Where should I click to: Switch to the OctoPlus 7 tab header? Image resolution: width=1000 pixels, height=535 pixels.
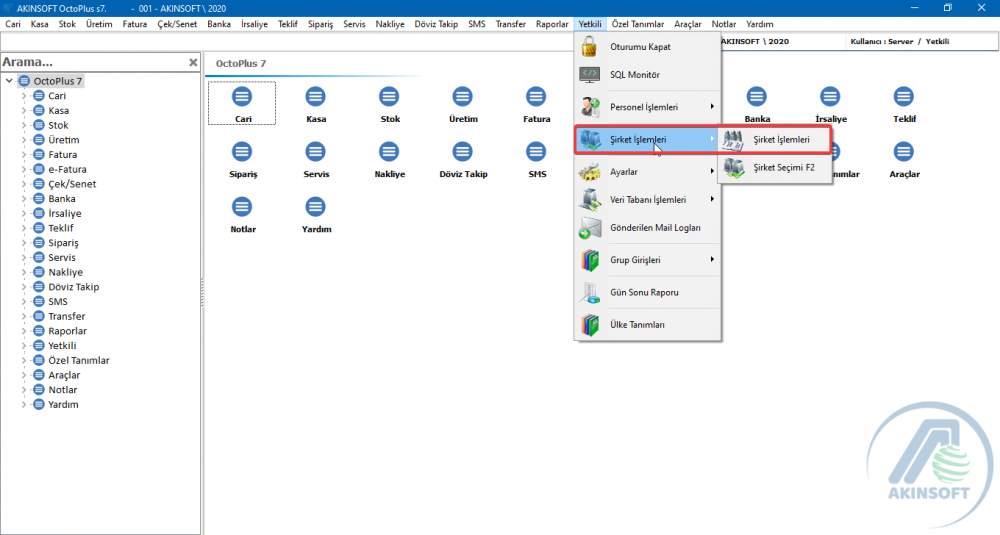[x=241, y=64]
